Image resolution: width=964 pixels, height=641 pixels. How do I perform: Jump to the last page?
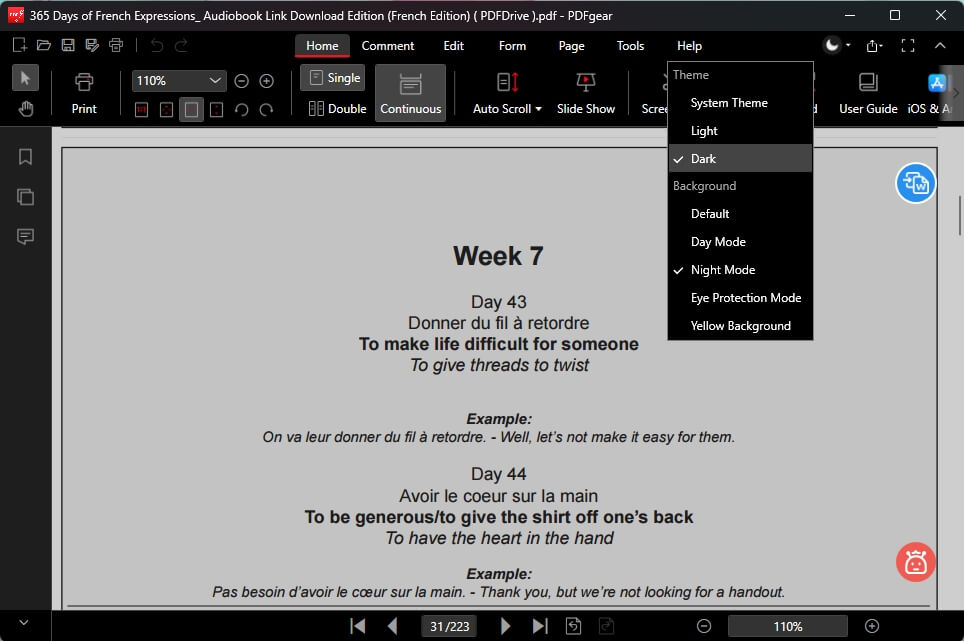[x=540, y=626]
